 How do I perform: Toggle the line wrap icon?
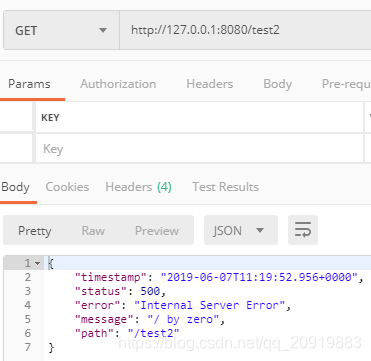coord(303,230)
